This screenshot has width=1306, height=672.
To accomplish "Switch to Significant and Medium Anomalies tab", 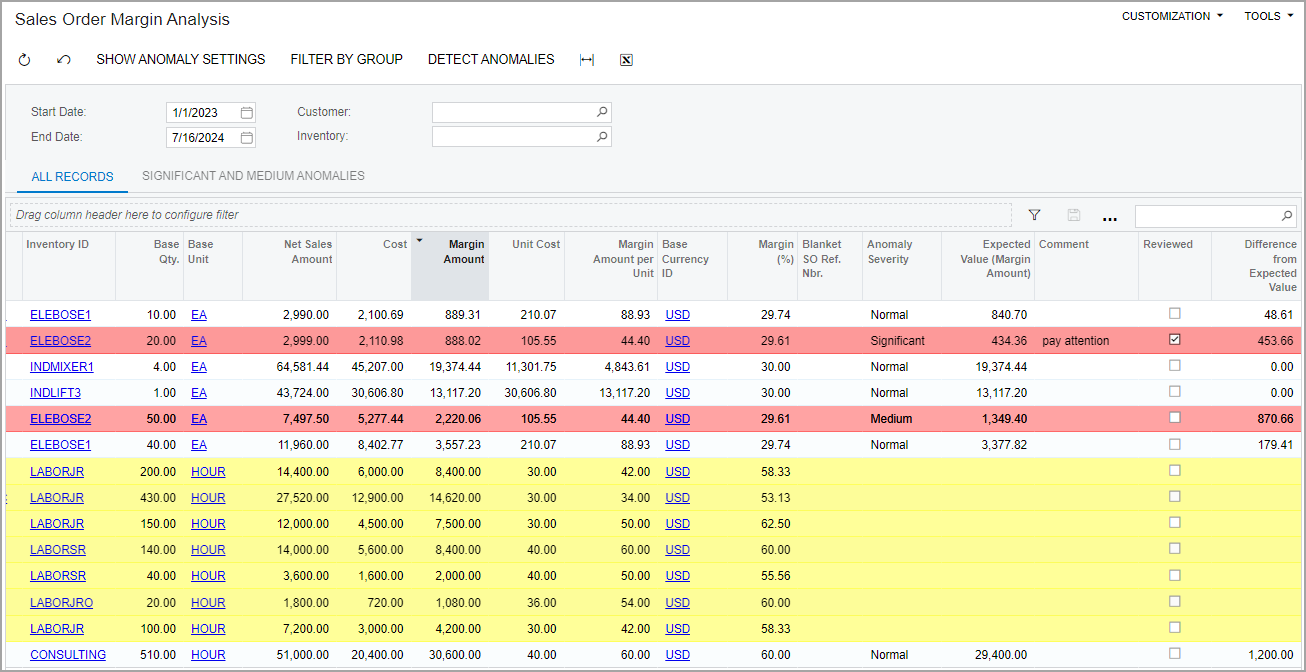I will tap(253, 176).
